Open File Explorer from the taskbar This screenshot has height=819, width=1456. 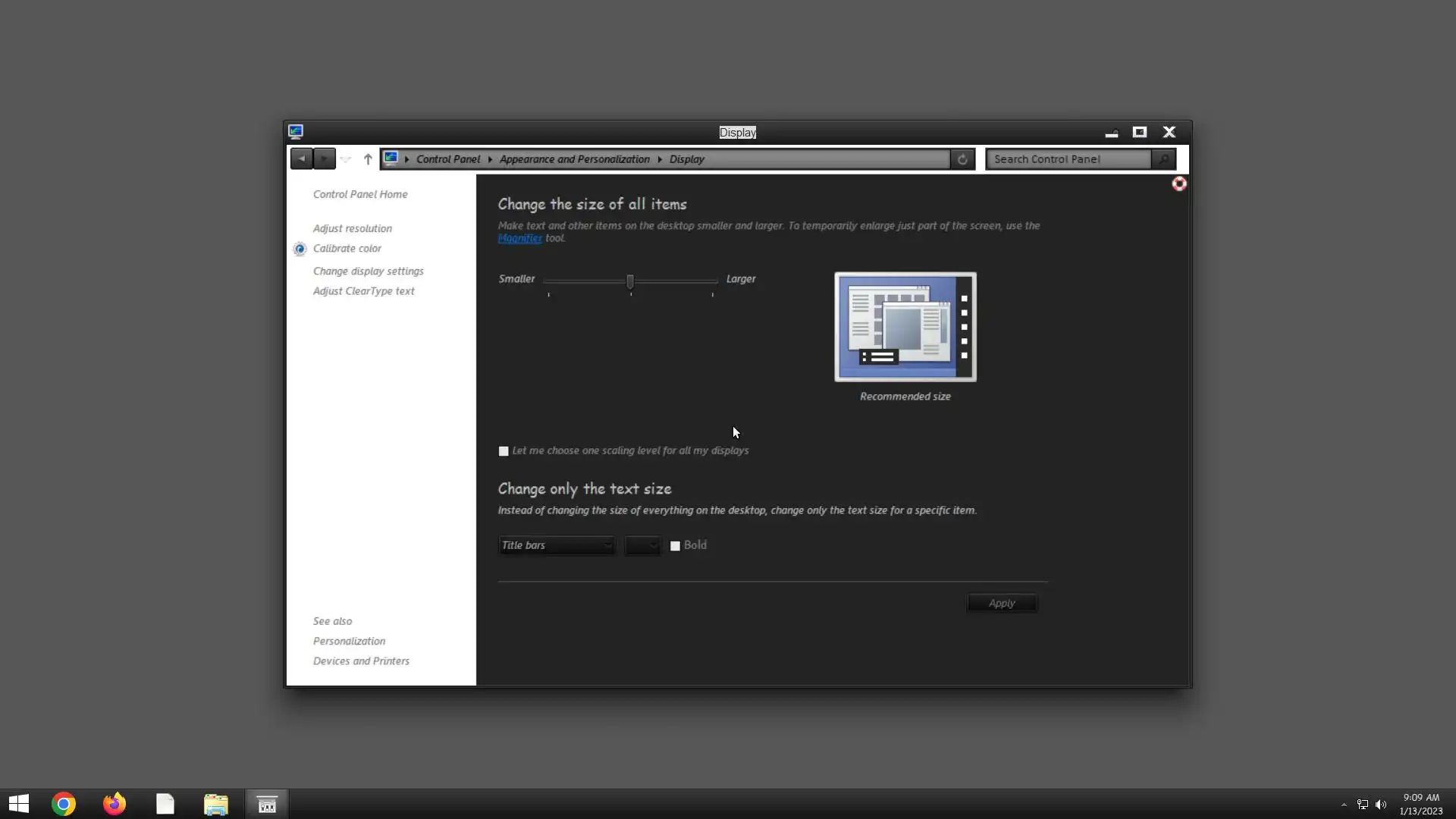coord(216,804)
